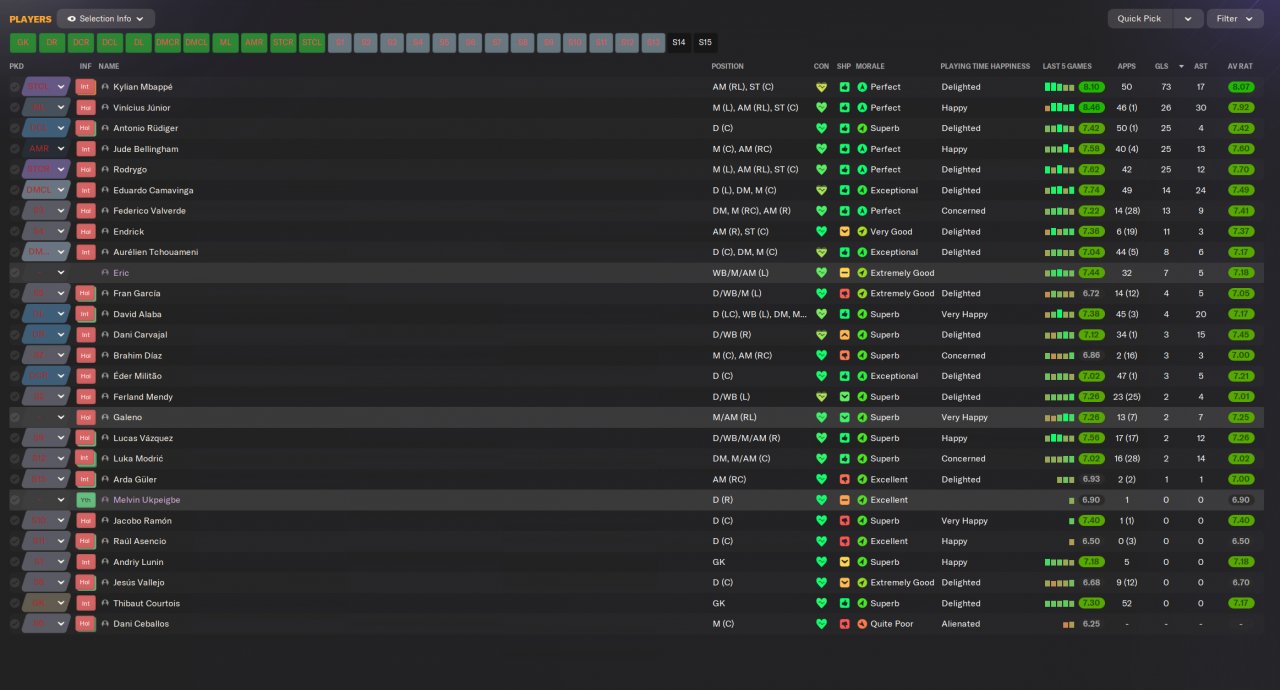Select the DMCR position slot
Screen dimensions: 1280x690
click(168, 43)
